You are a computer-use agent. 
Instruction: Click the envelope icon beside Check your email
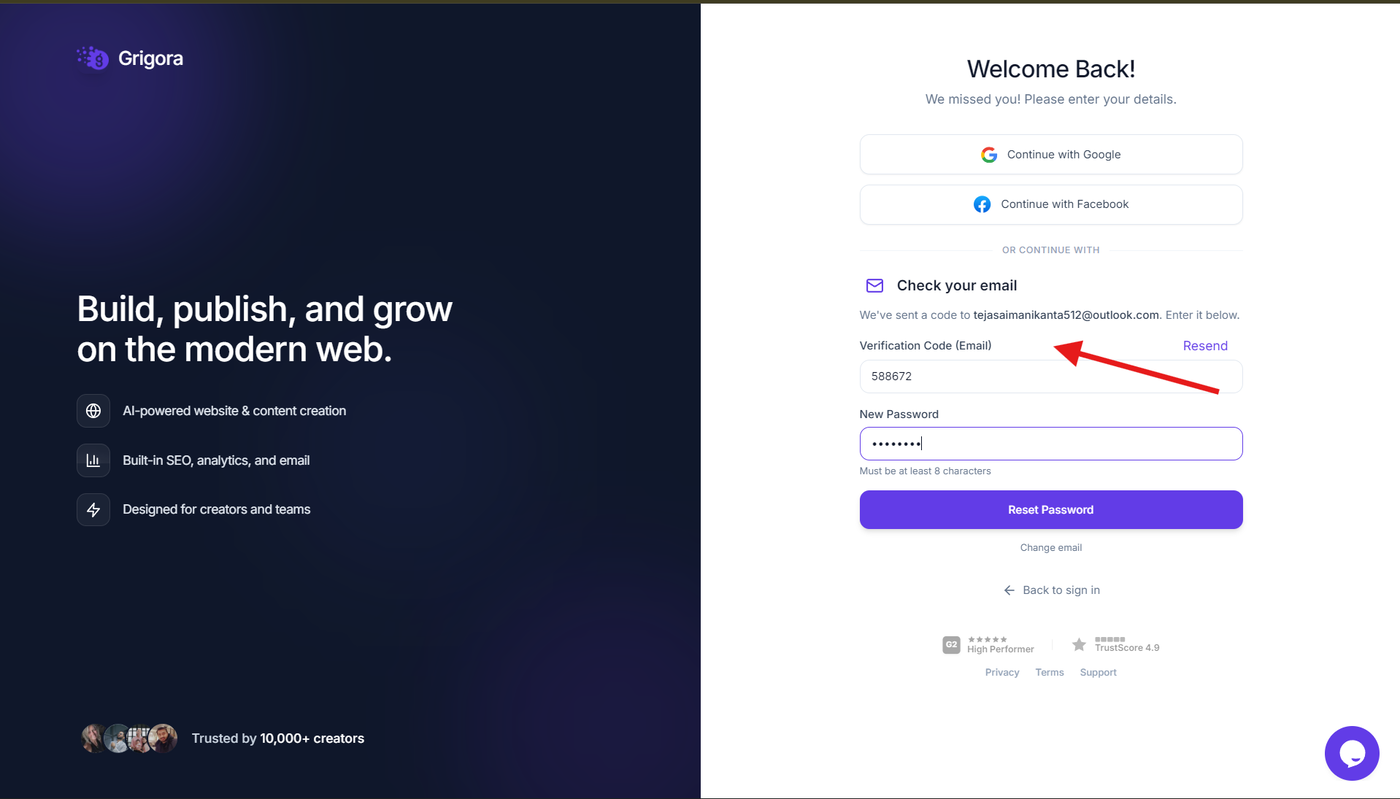click(x=874, y=286)
